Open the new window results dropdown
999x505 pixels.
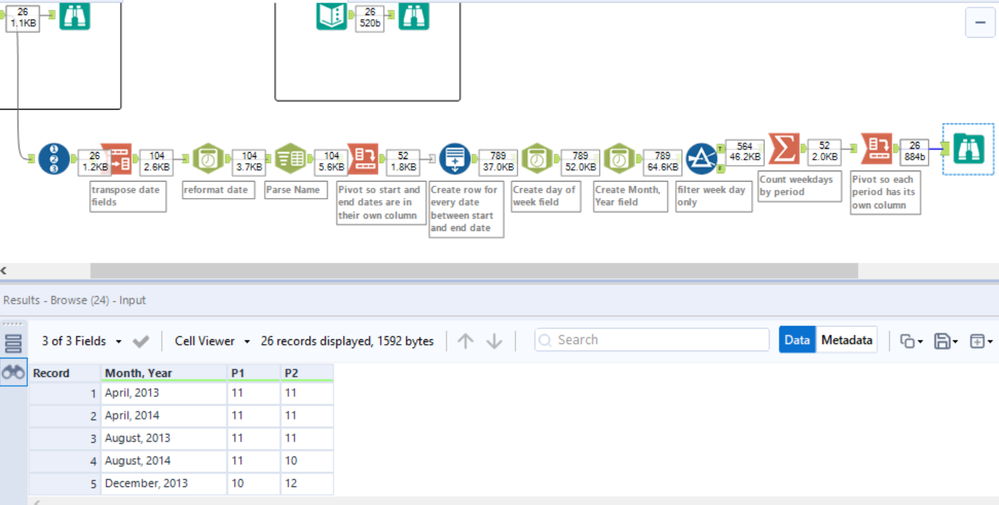981,341
